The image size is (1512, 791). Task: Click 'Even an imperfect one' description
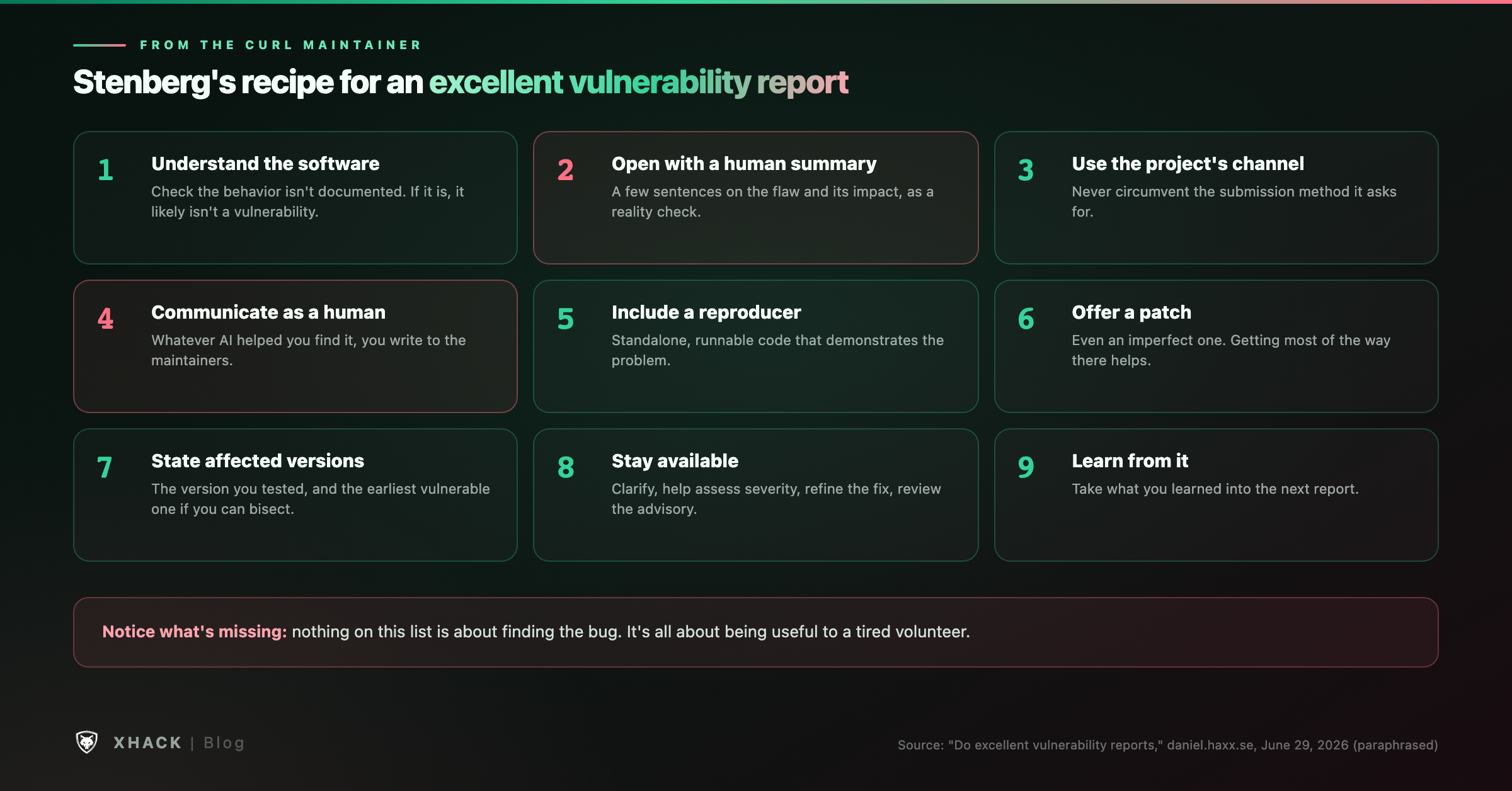tap(1231, 350)
